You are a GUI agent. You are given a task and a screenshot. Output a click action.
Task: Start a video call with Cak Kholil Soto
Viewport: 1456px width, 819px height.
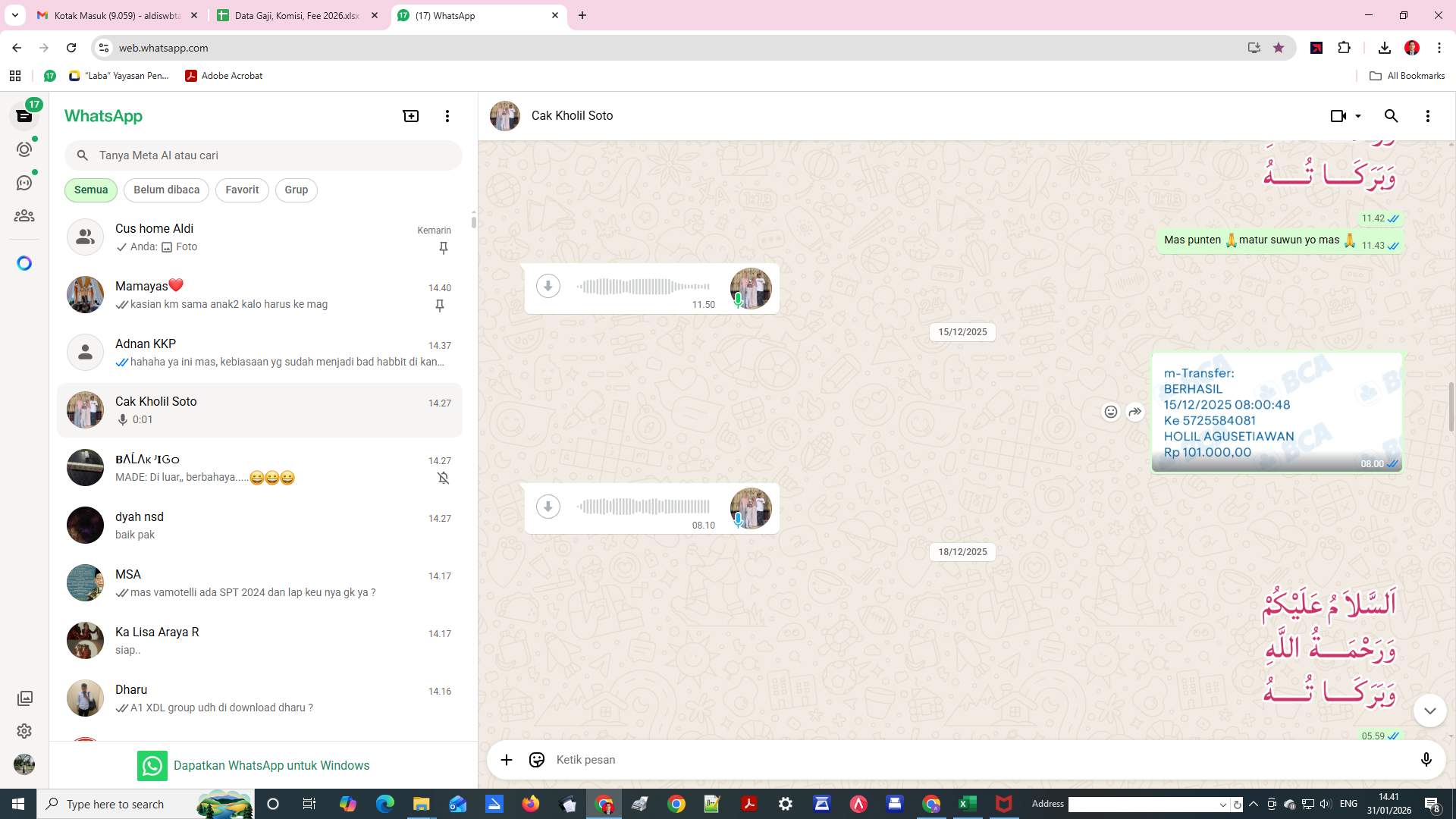[x=1337, y=115]
